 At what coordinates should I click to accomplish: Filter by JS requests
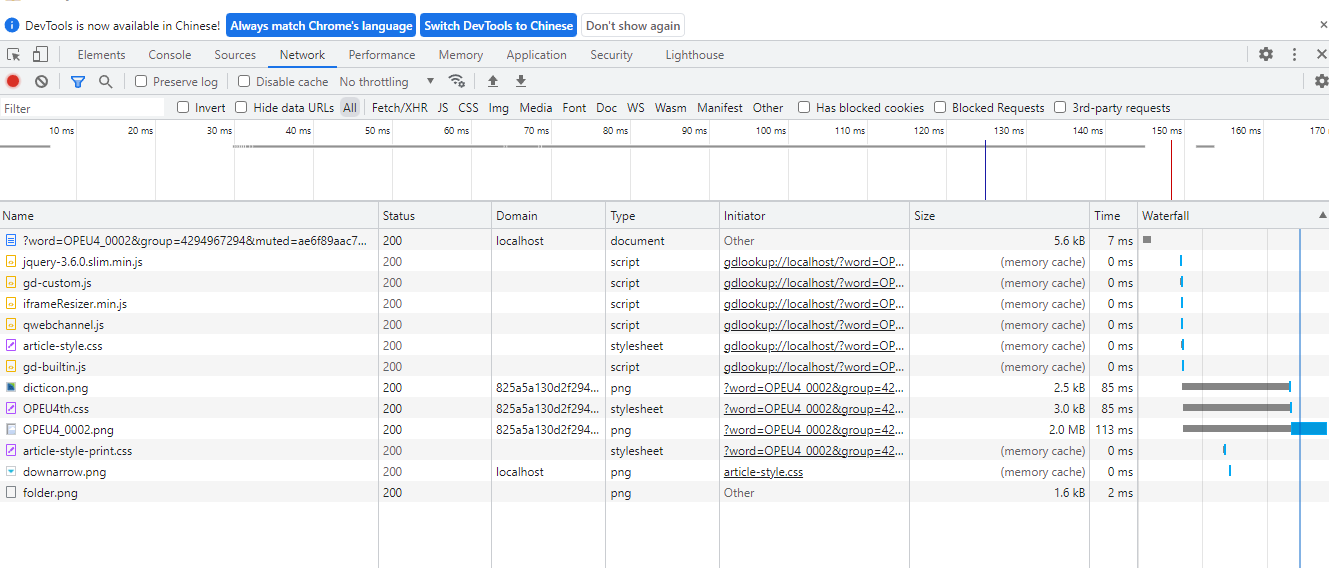(x=442, y=107)
